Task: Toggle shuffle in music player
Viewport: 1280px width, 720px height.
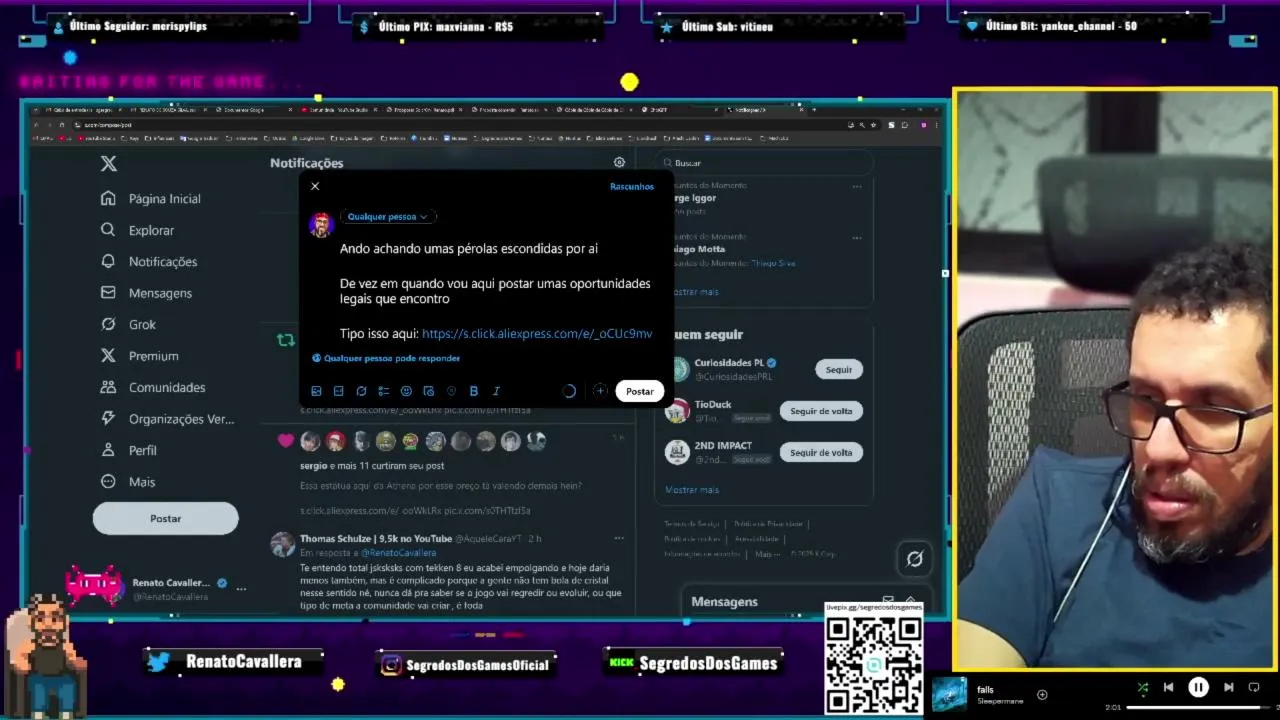Action: pyautogui.click(x=1143, y=687)
